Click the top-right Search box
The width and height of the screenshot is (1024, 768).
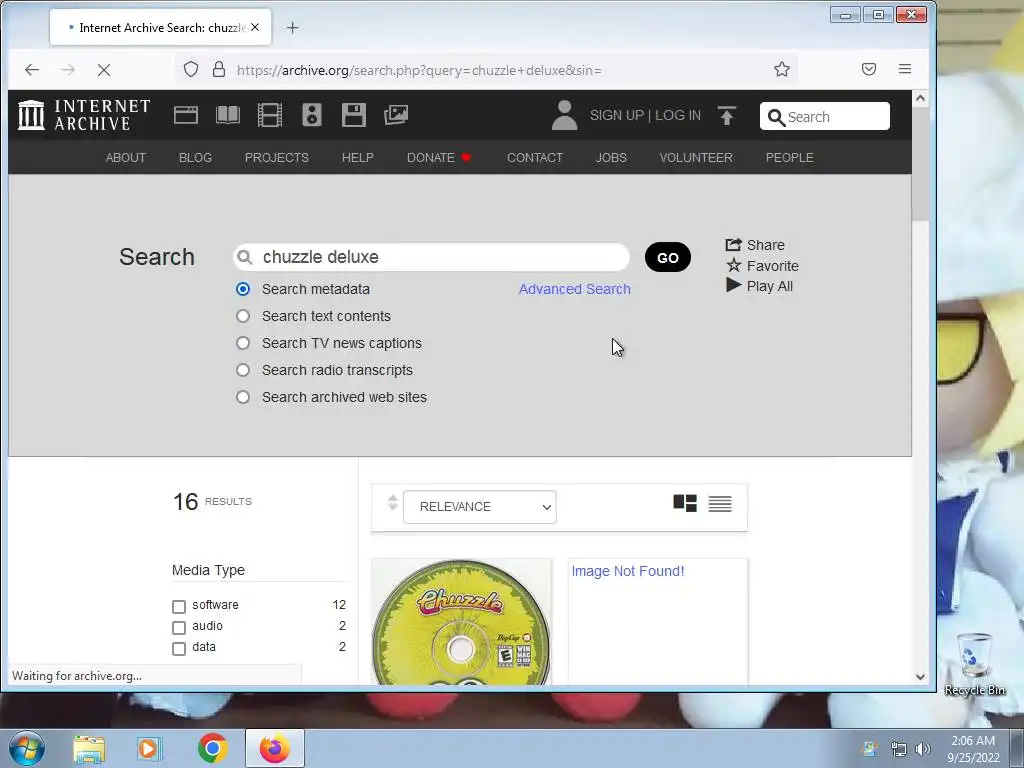point(824,116)
